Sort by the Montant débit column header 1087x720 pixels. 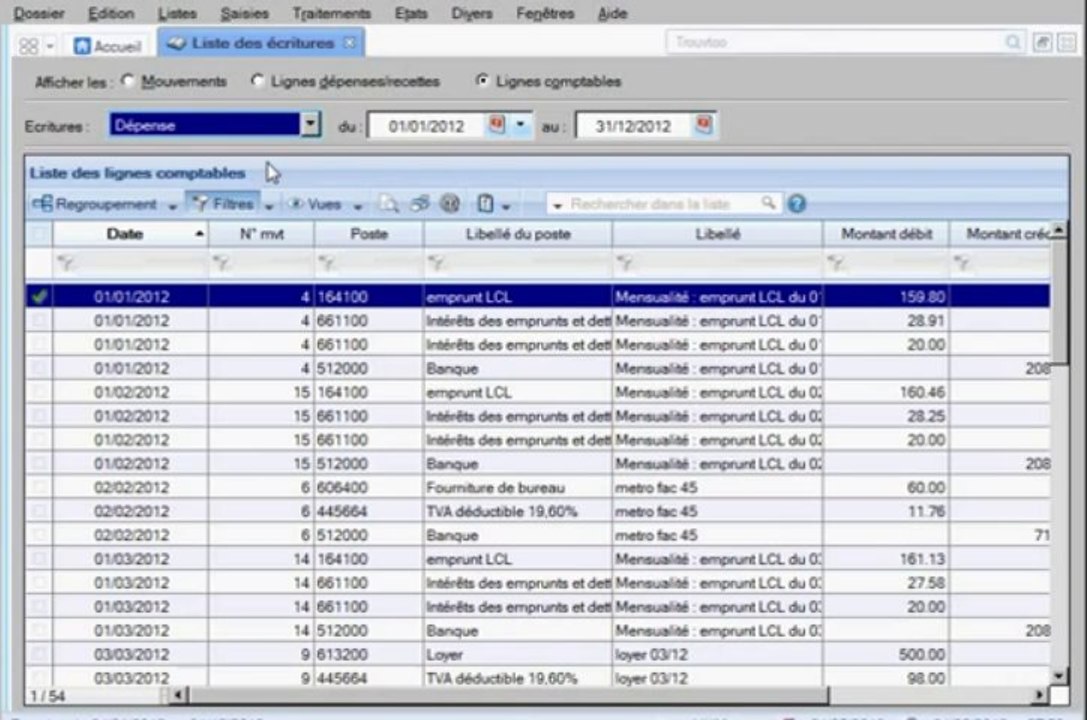click(x=886, y=234)
